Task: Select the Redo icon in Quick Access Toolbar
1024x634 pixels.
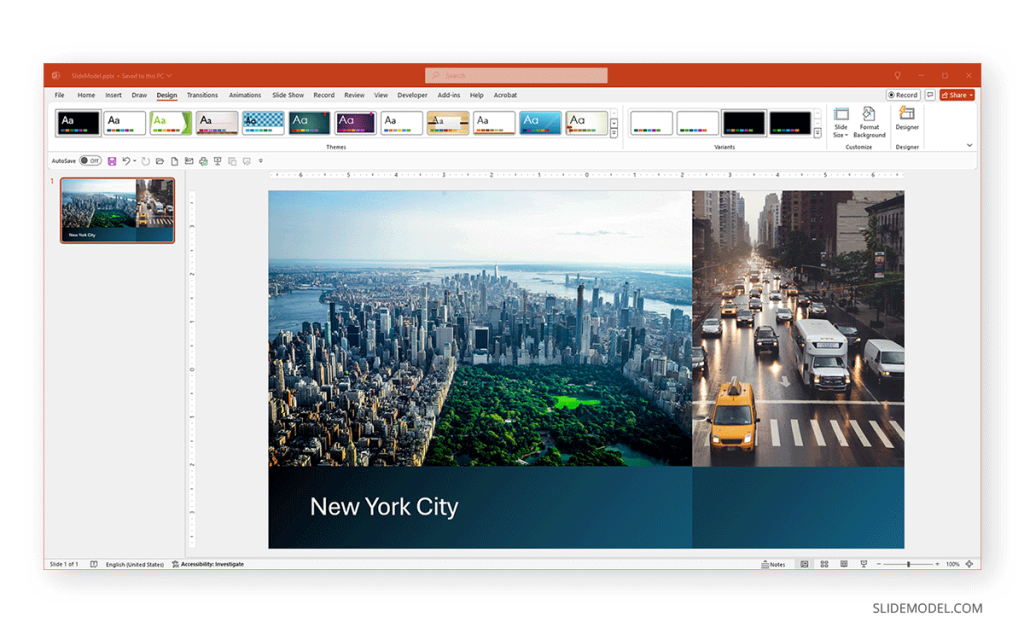Action: click(x=145, y=160)
